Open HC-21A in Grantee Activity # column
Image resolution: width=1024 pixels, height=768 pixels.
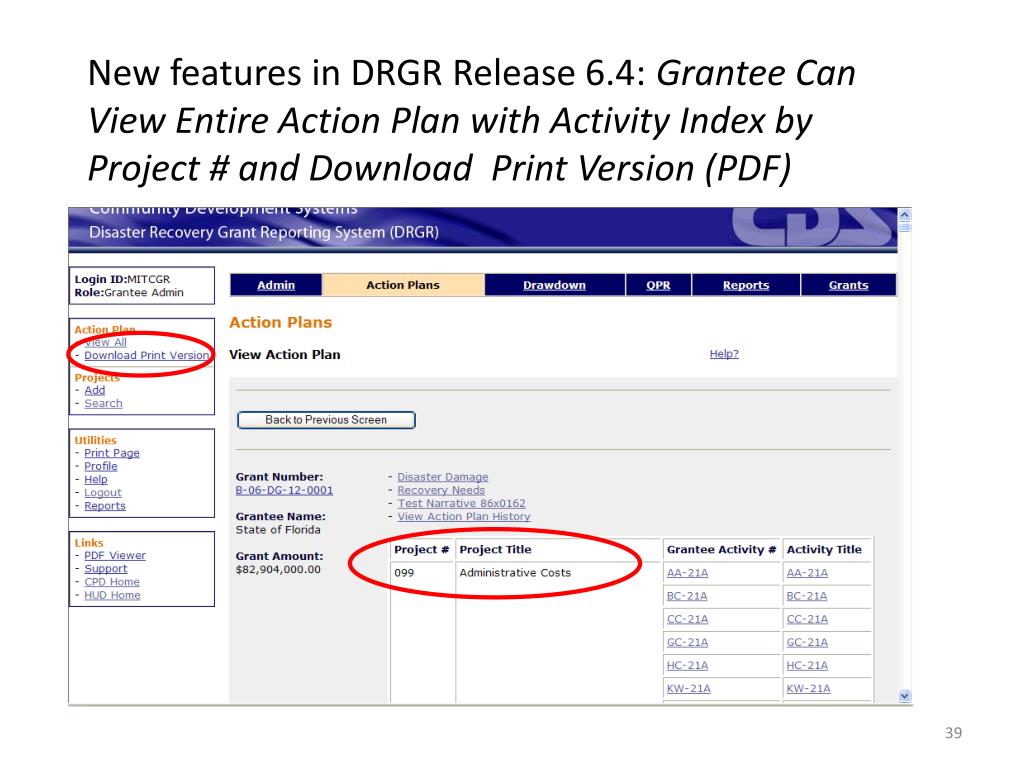point(687,665)
